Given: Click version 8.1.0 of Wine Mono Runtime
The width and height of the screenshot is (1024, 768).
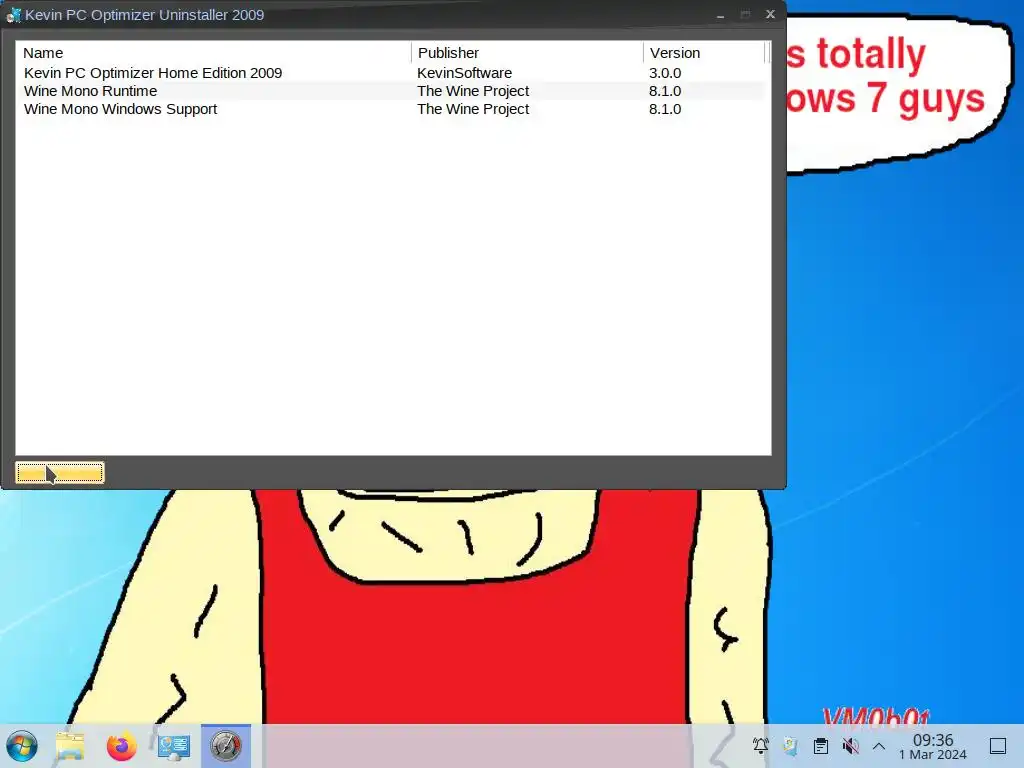Looking at the screenshot, I should (665, 91).
